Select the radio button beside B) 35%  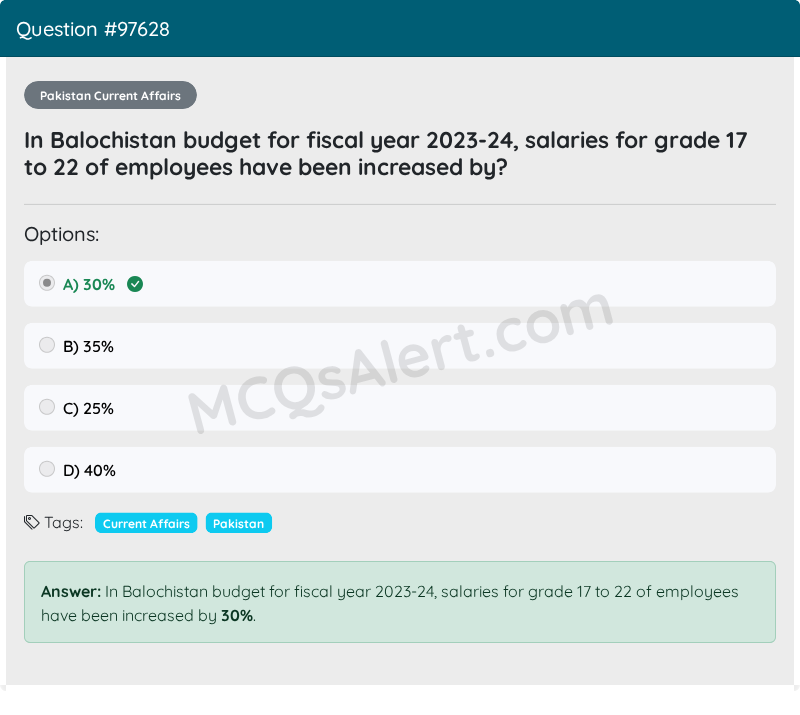coord(47,344)
